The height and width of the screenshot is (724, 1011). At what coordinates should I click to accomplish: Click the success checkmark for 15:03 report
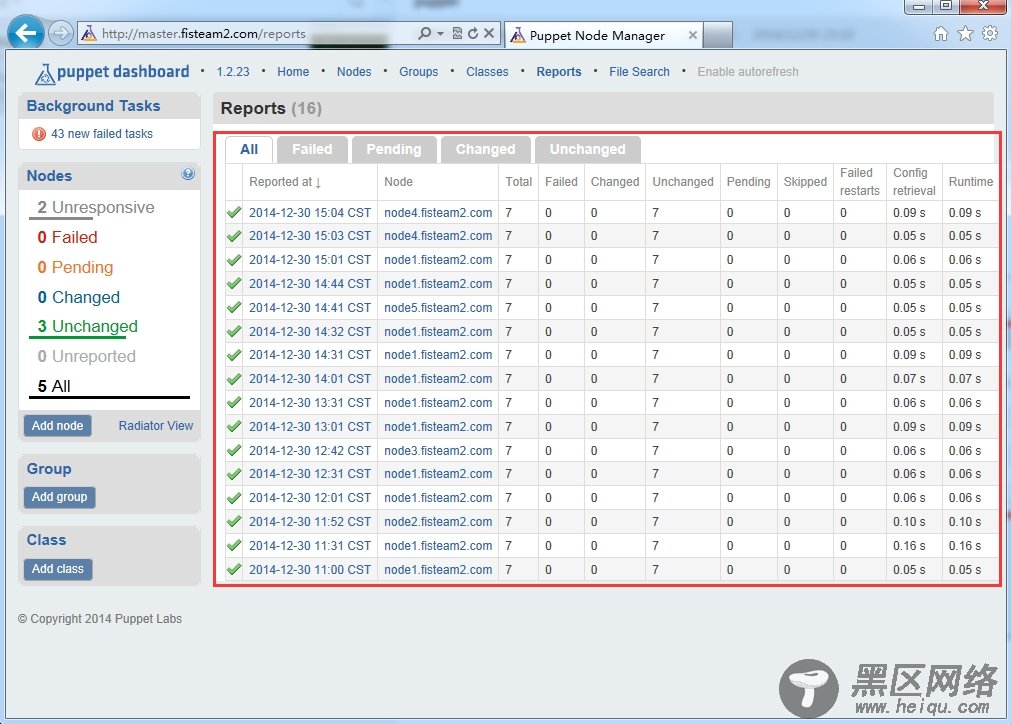(234, 236)
